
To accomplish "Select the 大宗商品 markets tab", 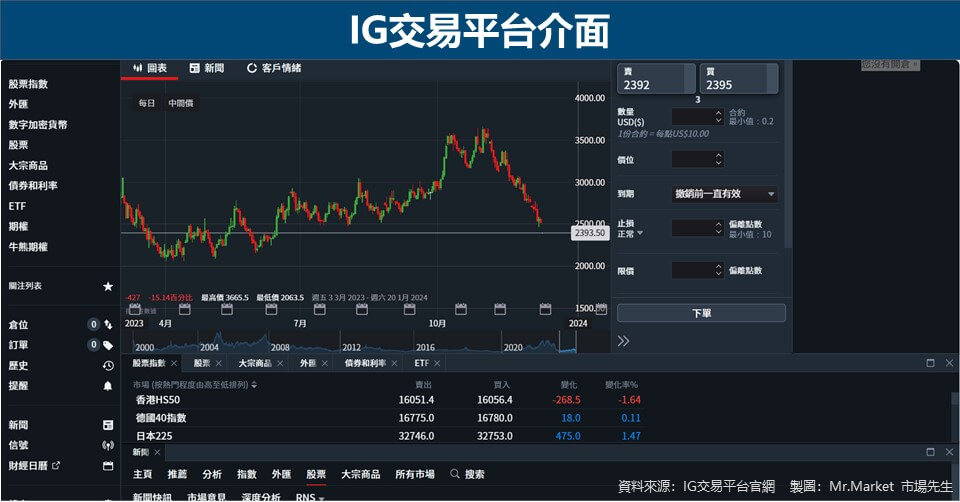I will (x=255, y=363).
